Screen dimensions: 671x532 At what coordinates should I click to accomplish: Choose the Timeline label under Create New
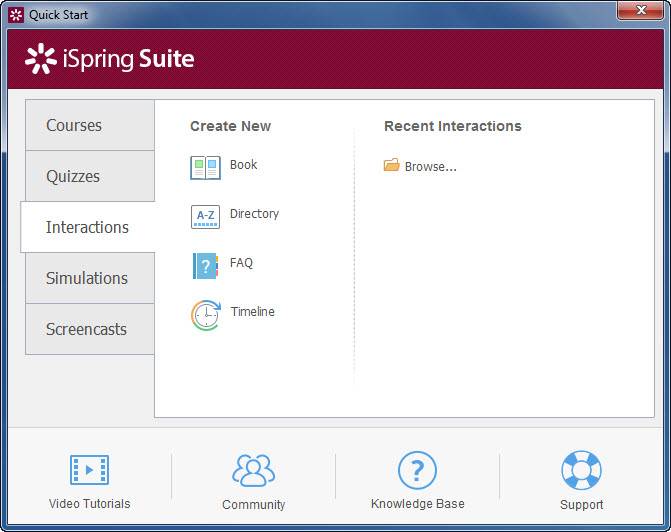click(252, 311)
